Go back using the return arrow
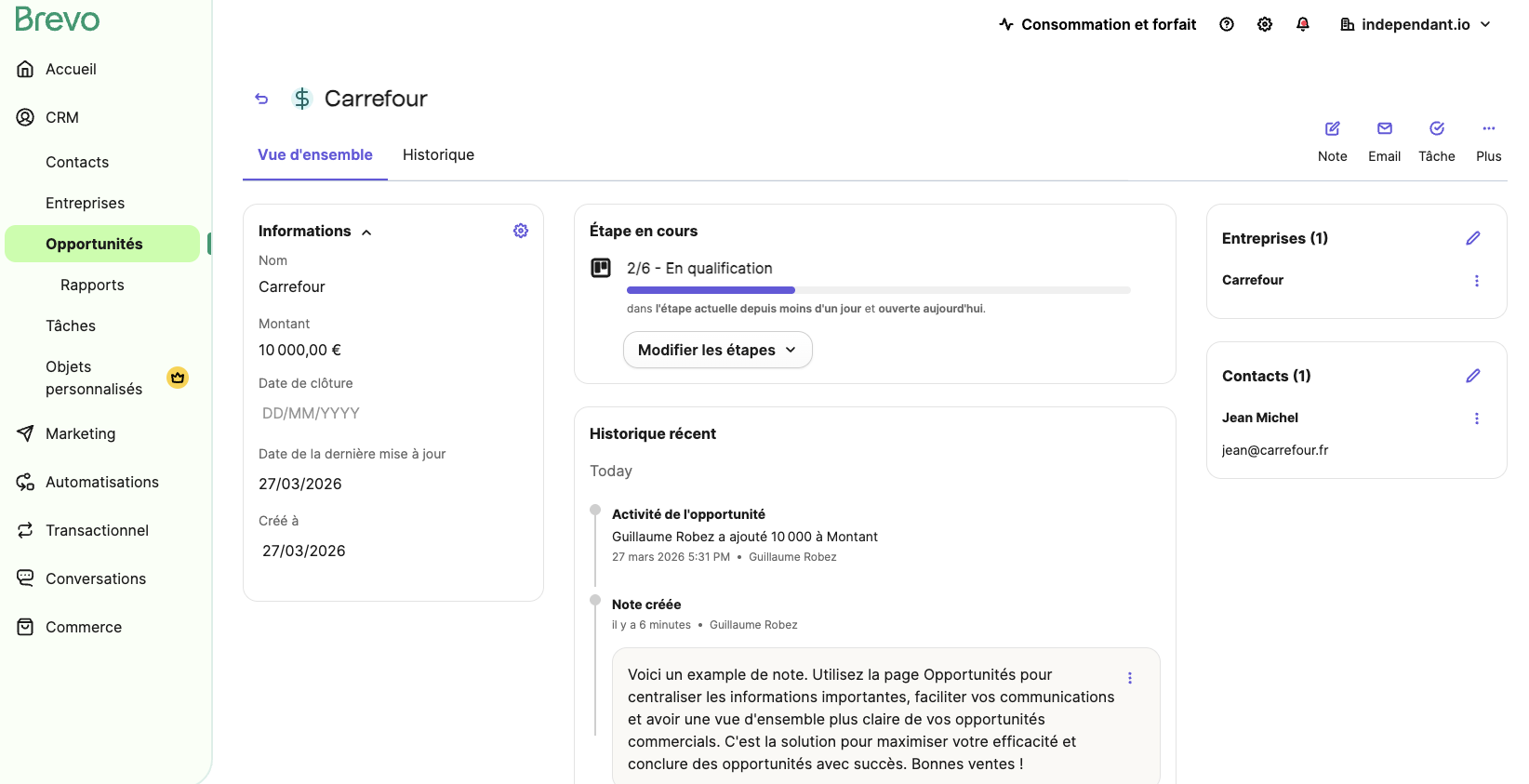1529x784 pixels. tap(261, 99)
